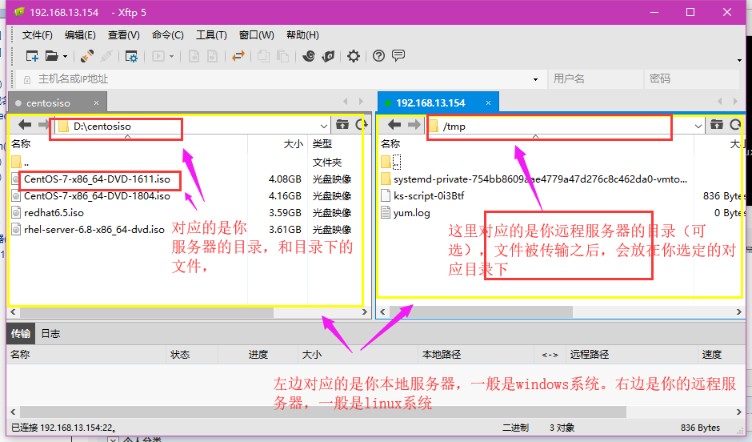Click the 本地路径 transfer column header

pos(442,355)
